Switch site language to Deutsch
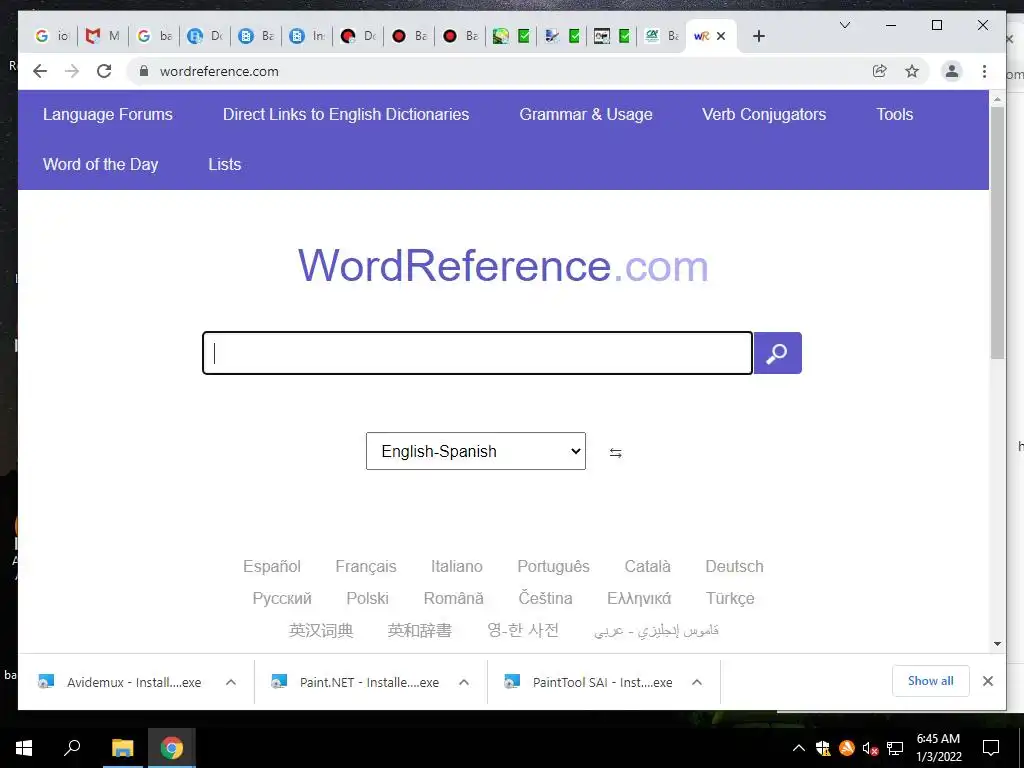This screenshot has height=768, width=1024. coord(734,566)
